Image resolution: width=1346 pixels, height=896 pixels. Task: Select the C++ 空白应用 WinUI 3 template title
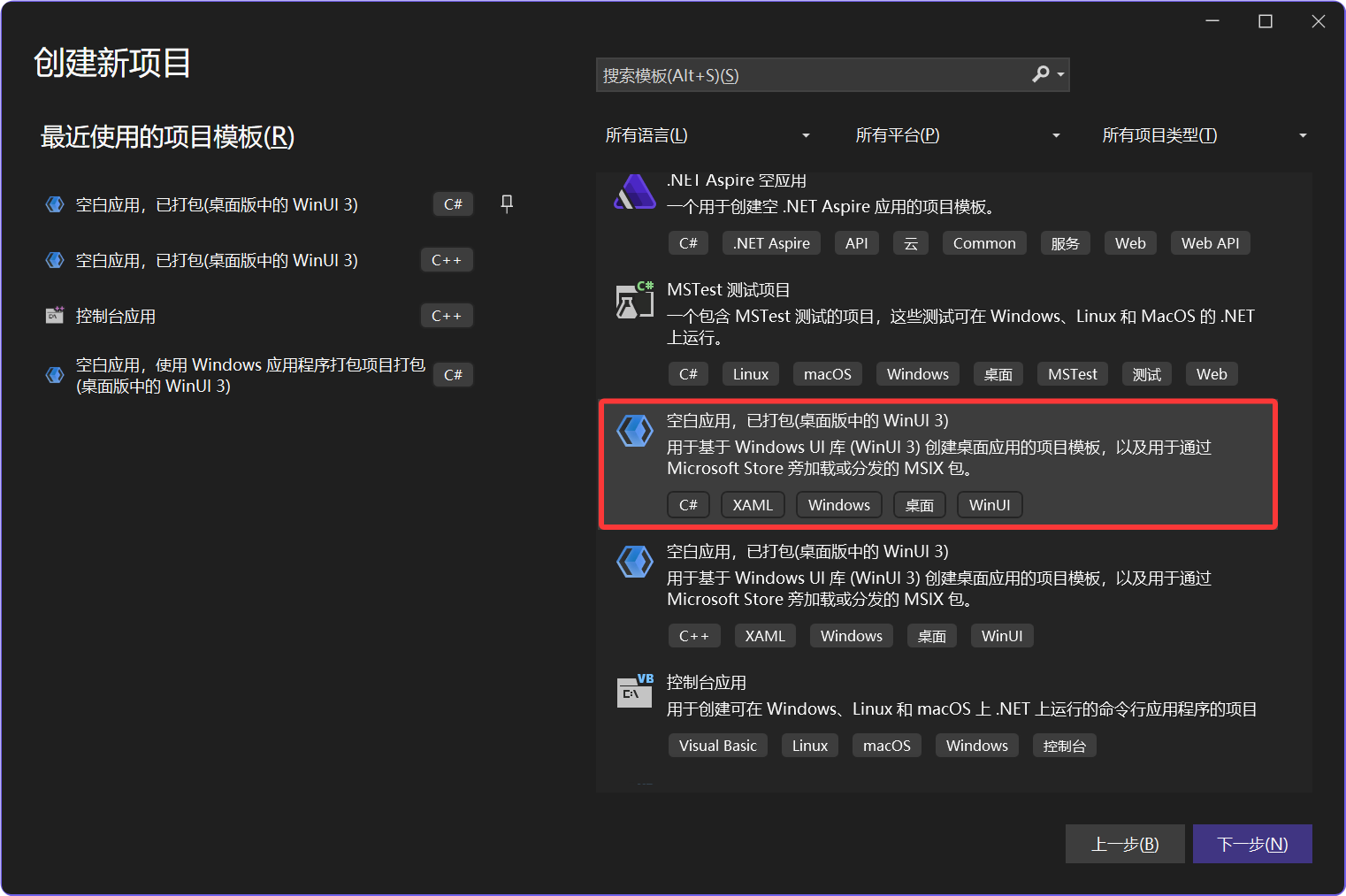click(807, 551)
